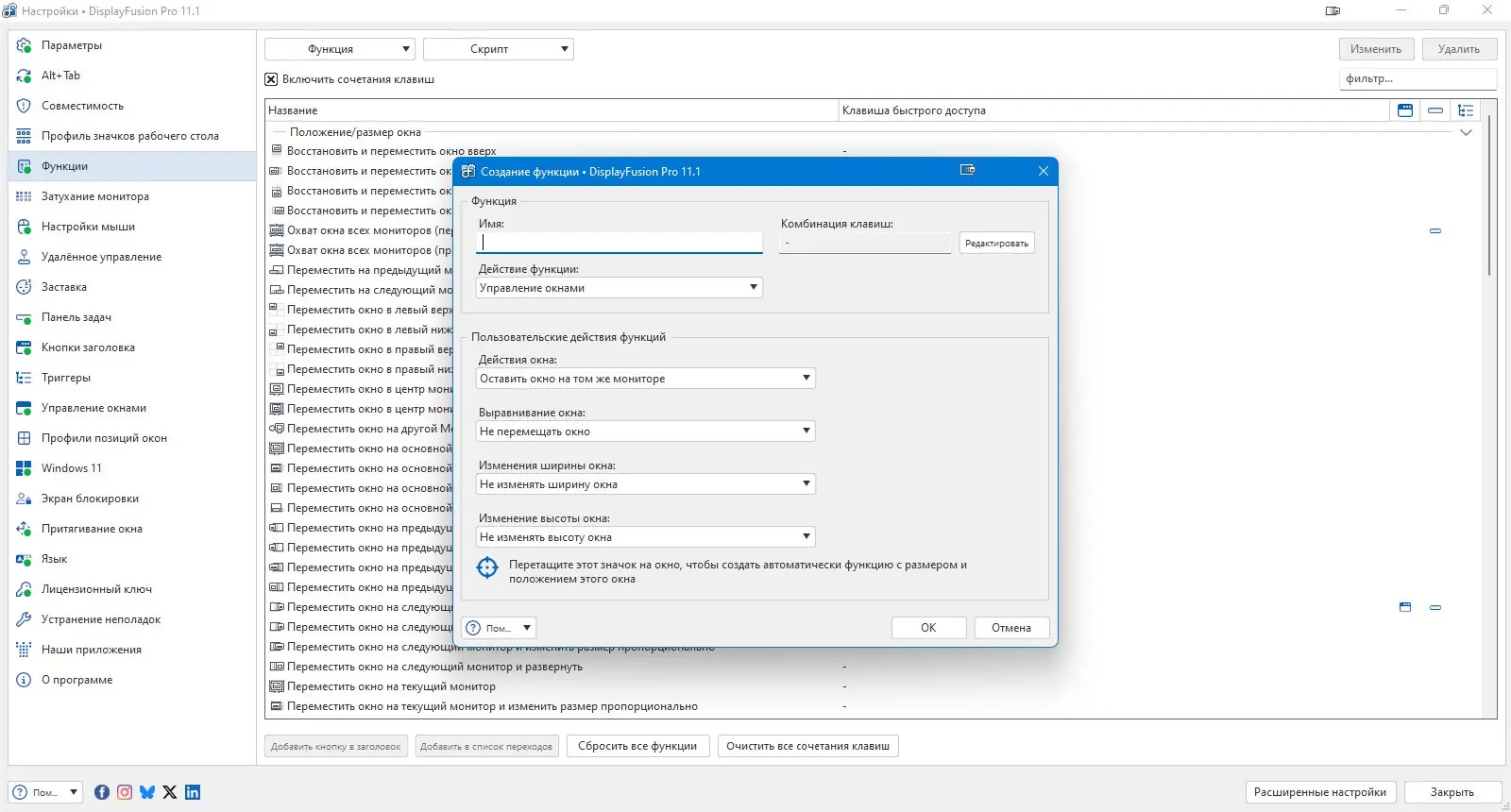
Task: Click the Очистить все сочетания клавиш button
Action: 807,746
